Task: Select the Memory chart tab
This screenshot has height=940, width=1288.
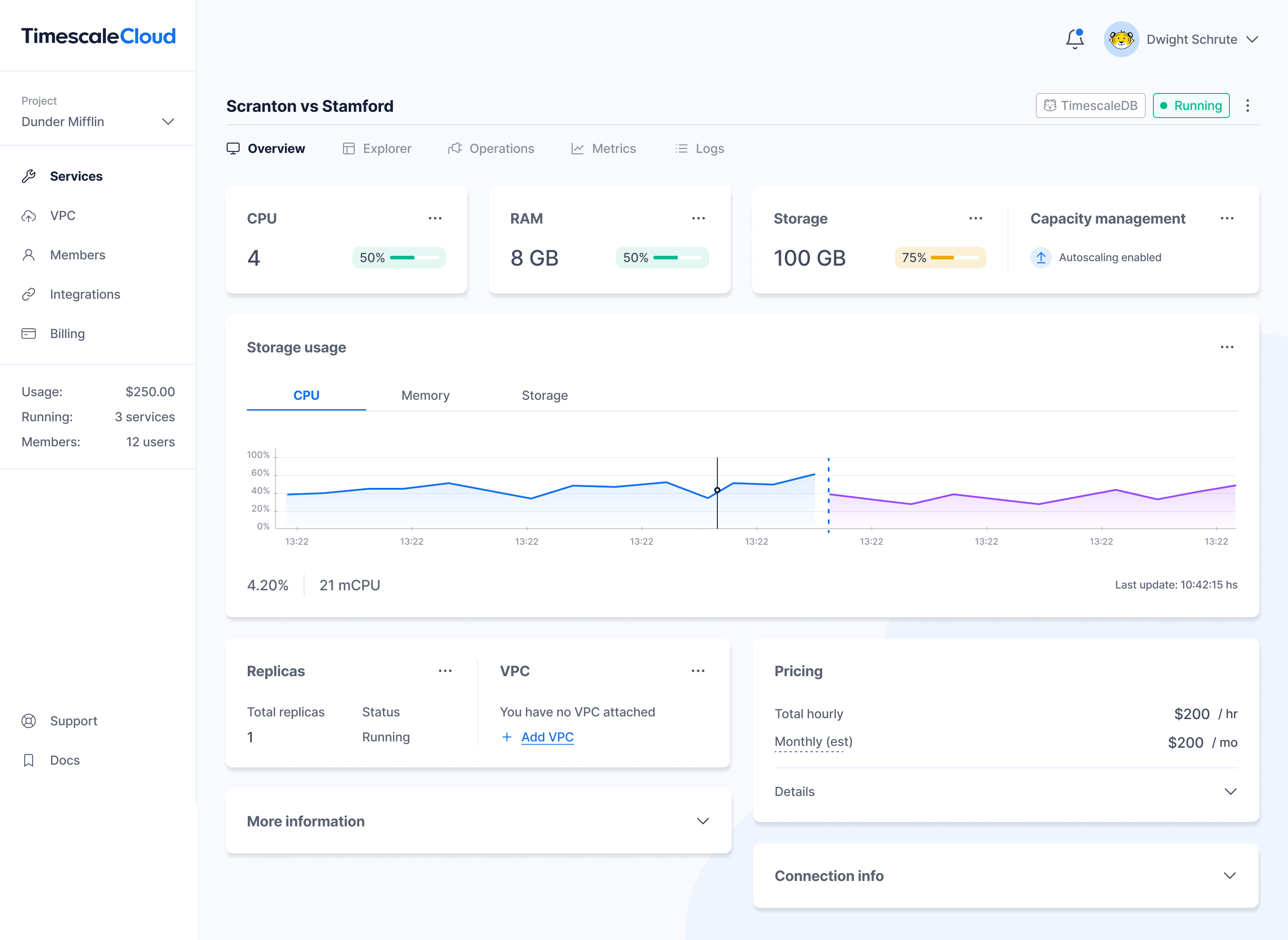Action: click(425, 395)
